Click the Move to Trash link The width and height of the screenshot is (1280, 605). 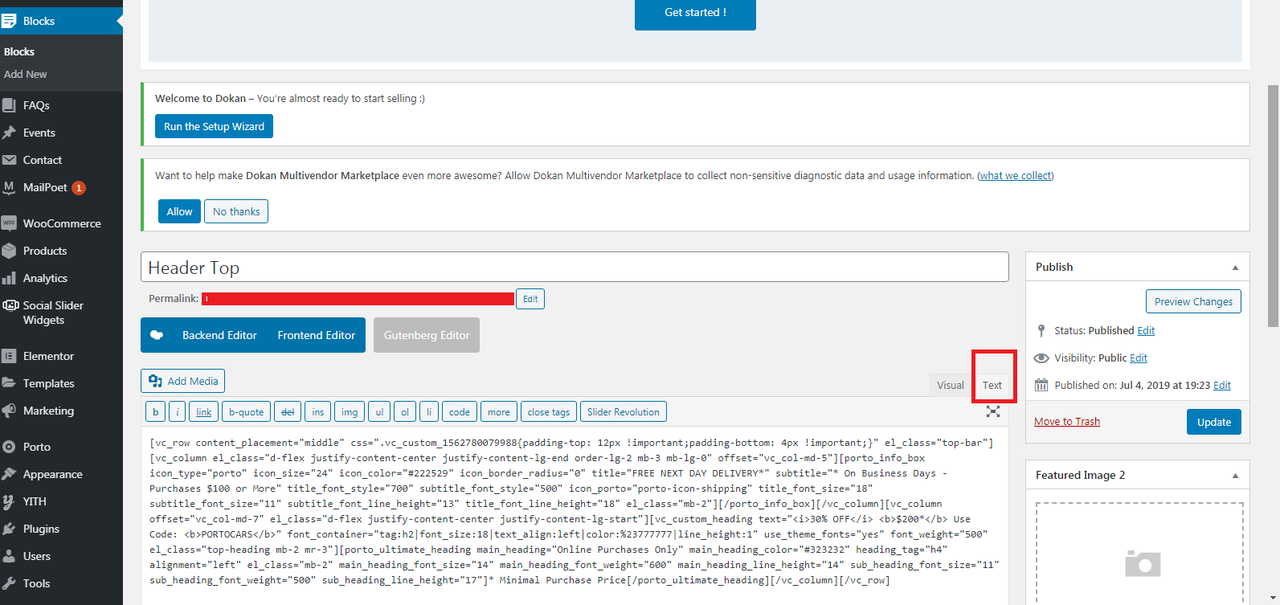tap(1067, 421)
